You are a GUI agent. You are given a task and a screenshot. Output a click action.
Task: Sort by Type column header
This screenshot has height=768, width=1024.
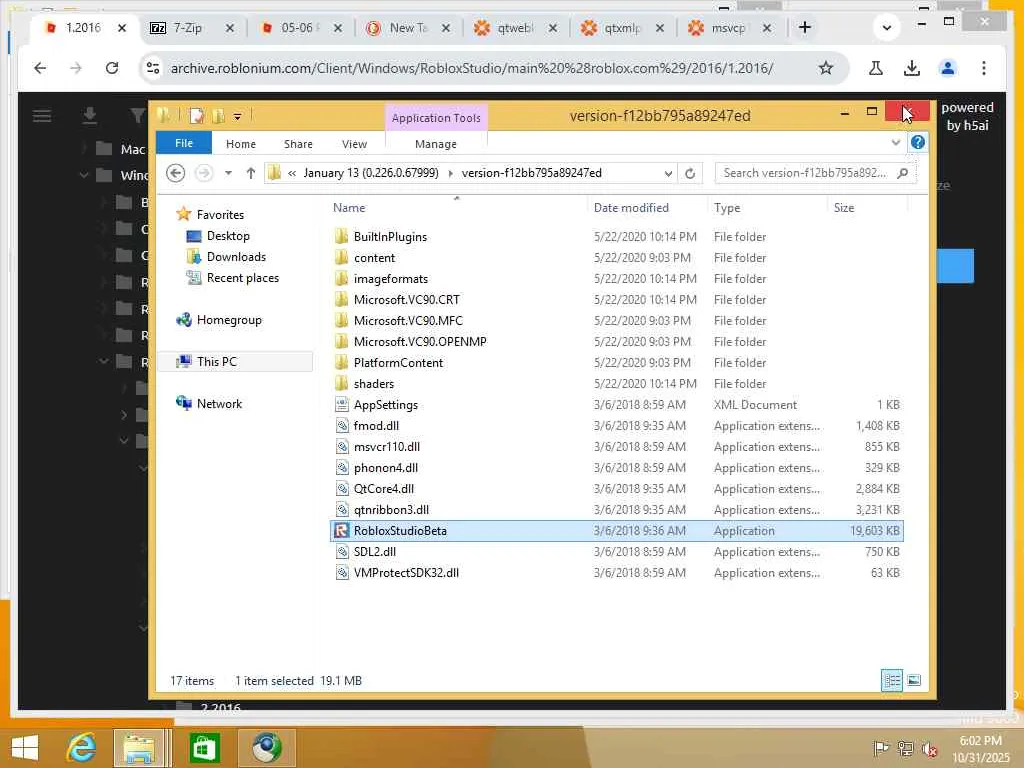pos(727,208)
